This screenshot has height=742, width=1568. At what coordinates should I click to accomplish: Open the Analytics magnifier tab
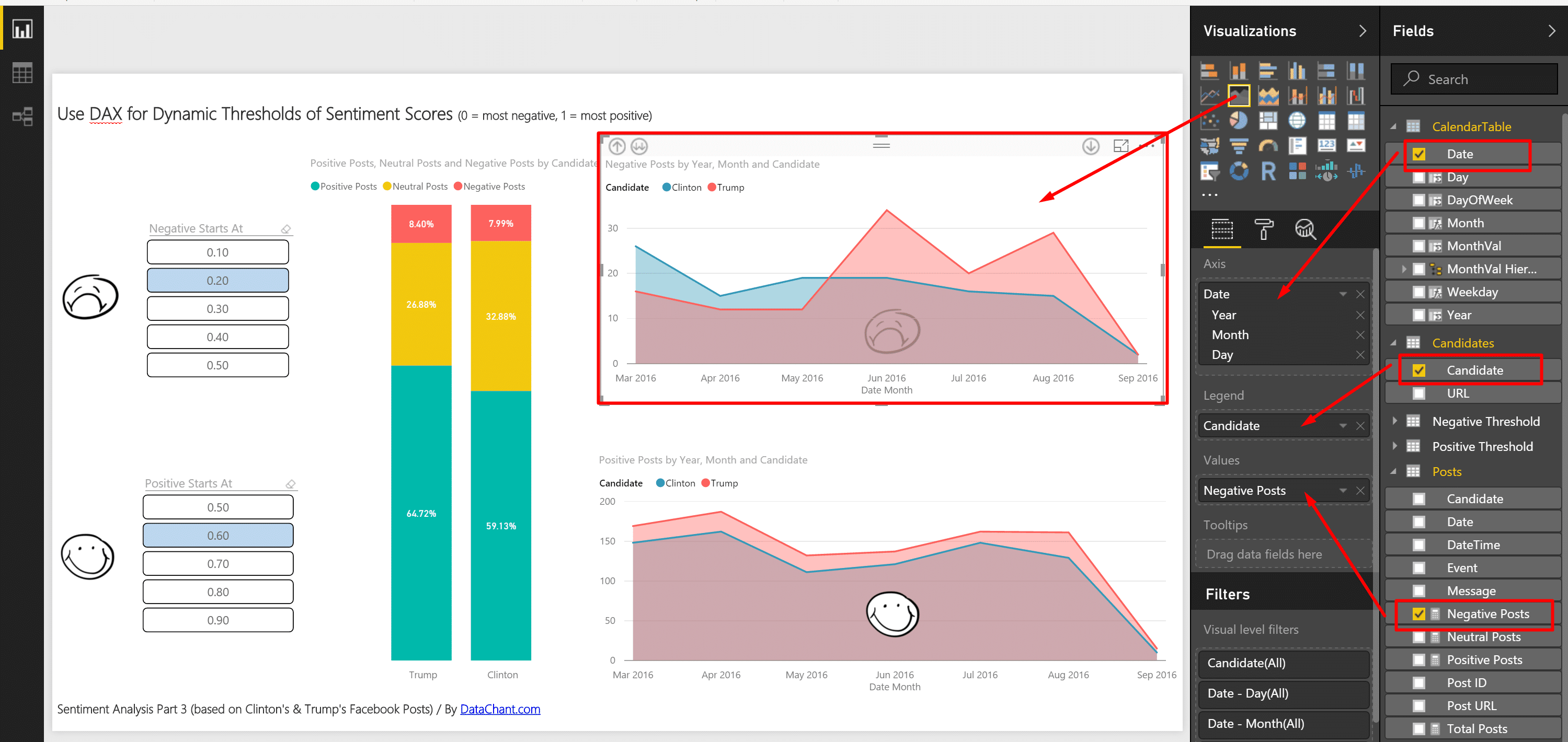[1304, 229]
